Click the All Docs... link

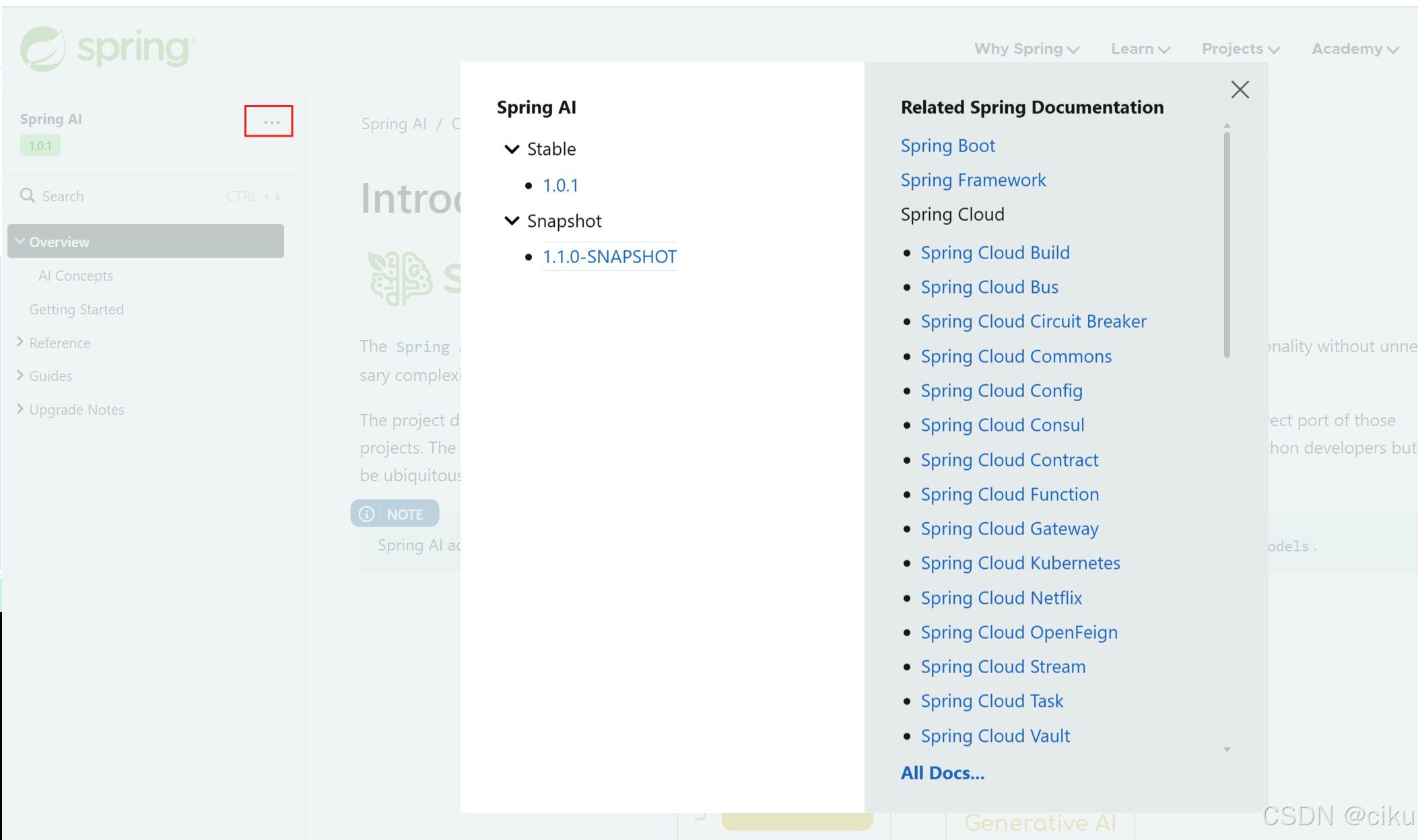click(x=943, y=773)
